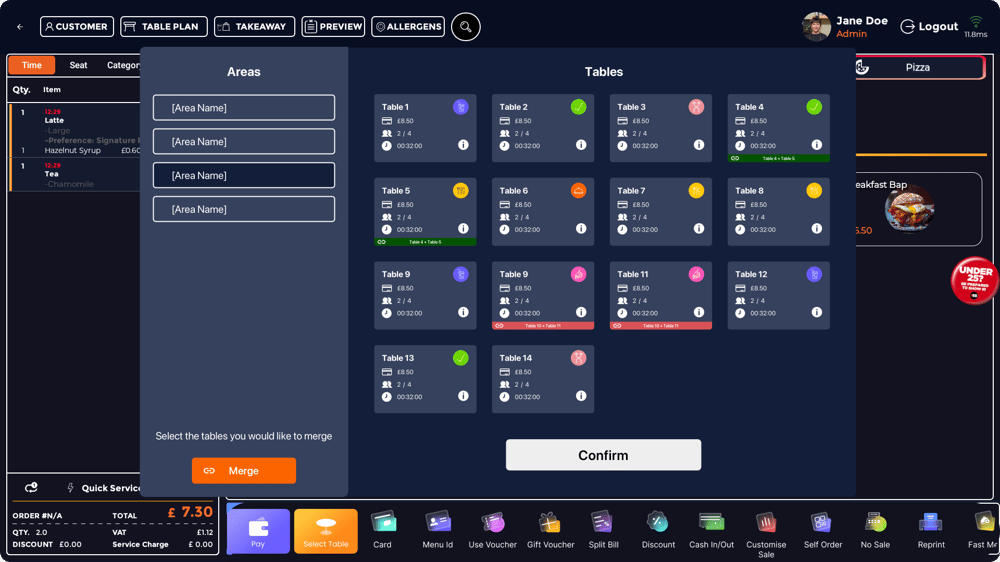Viewport: 1000px width, 562px height.
Task: Select Table 7 to merge
Action: tap(660, 212)
